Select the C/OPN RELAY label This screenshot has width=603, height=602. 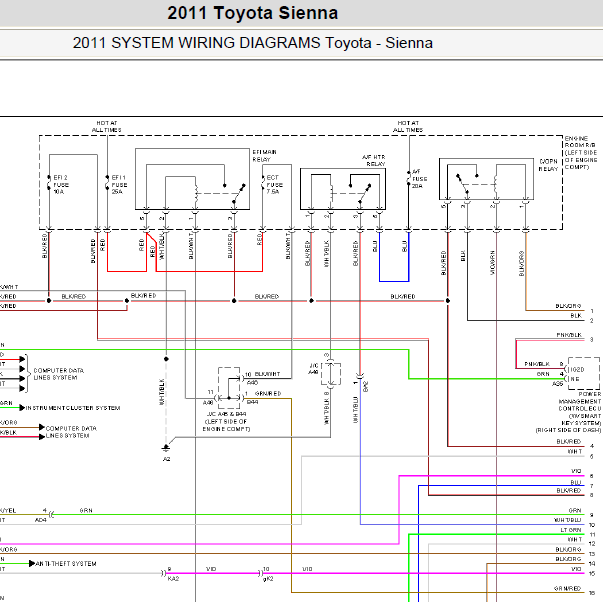[548, 165]
